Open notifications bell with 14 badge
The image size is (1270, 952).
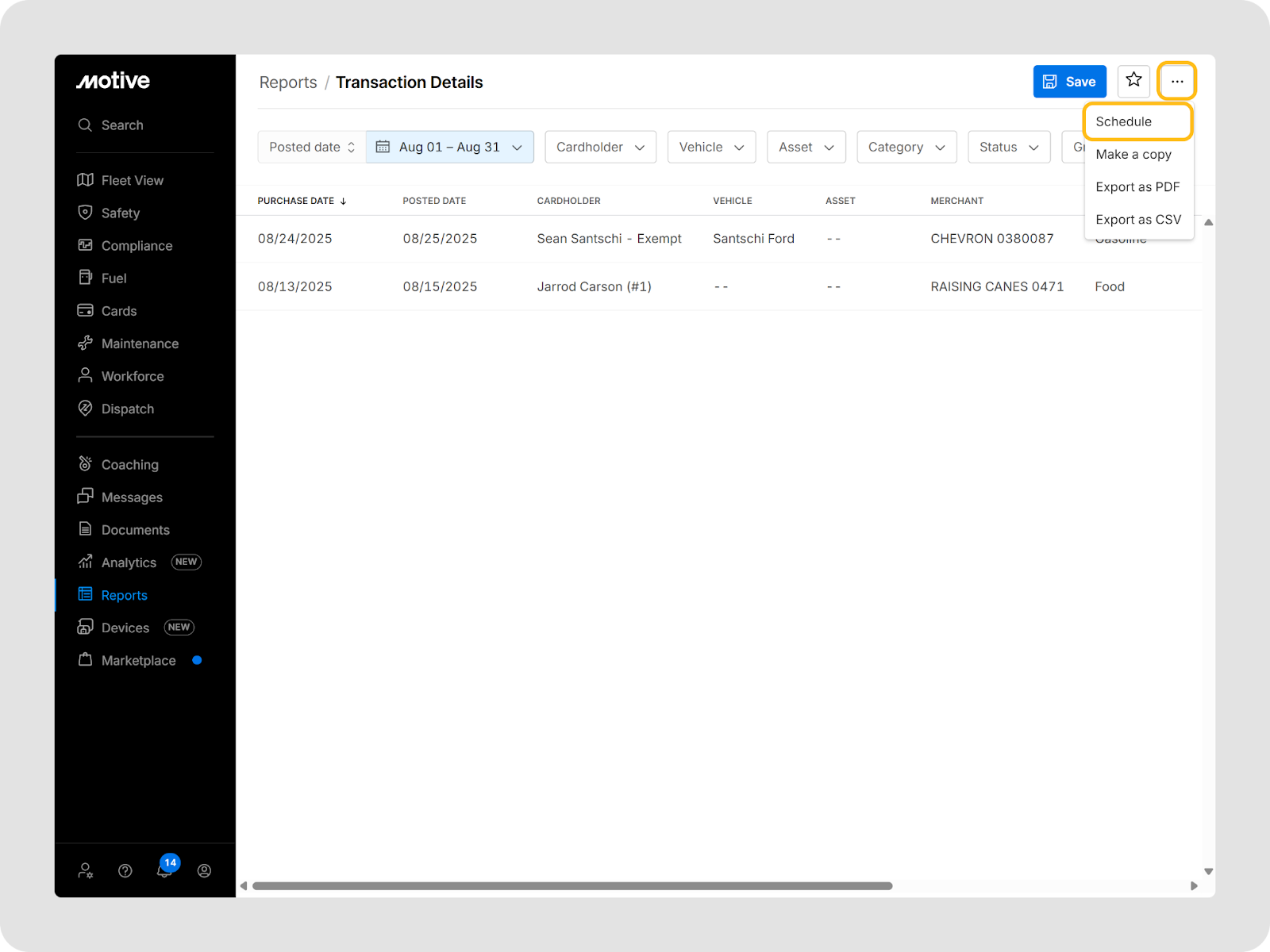point(165,870)
